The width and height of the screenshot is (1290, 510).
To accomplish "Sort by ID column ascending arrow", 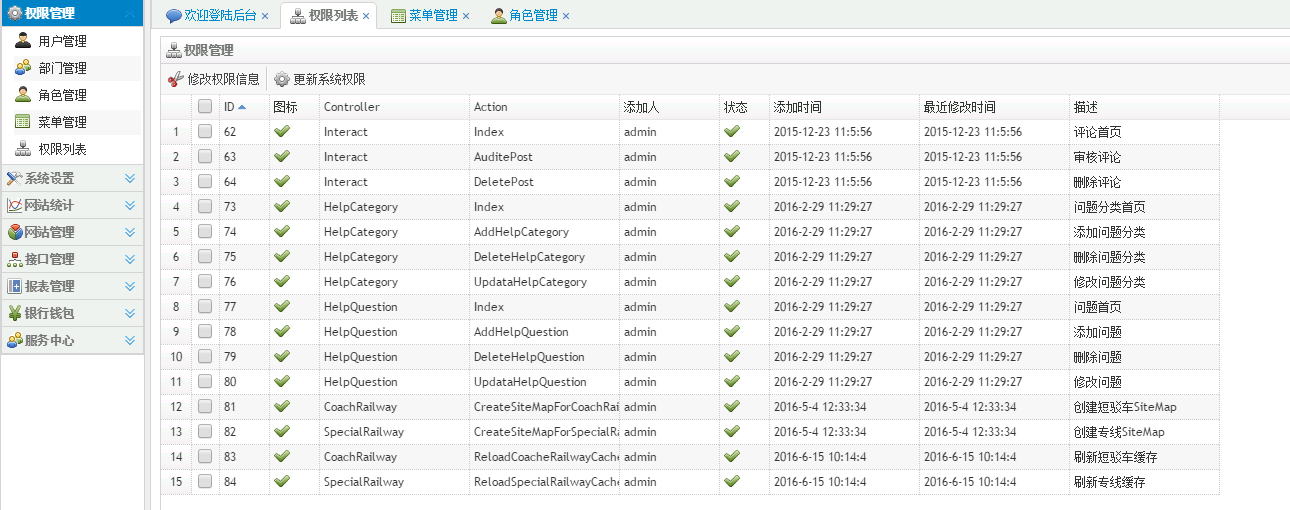I will (242, 107).
